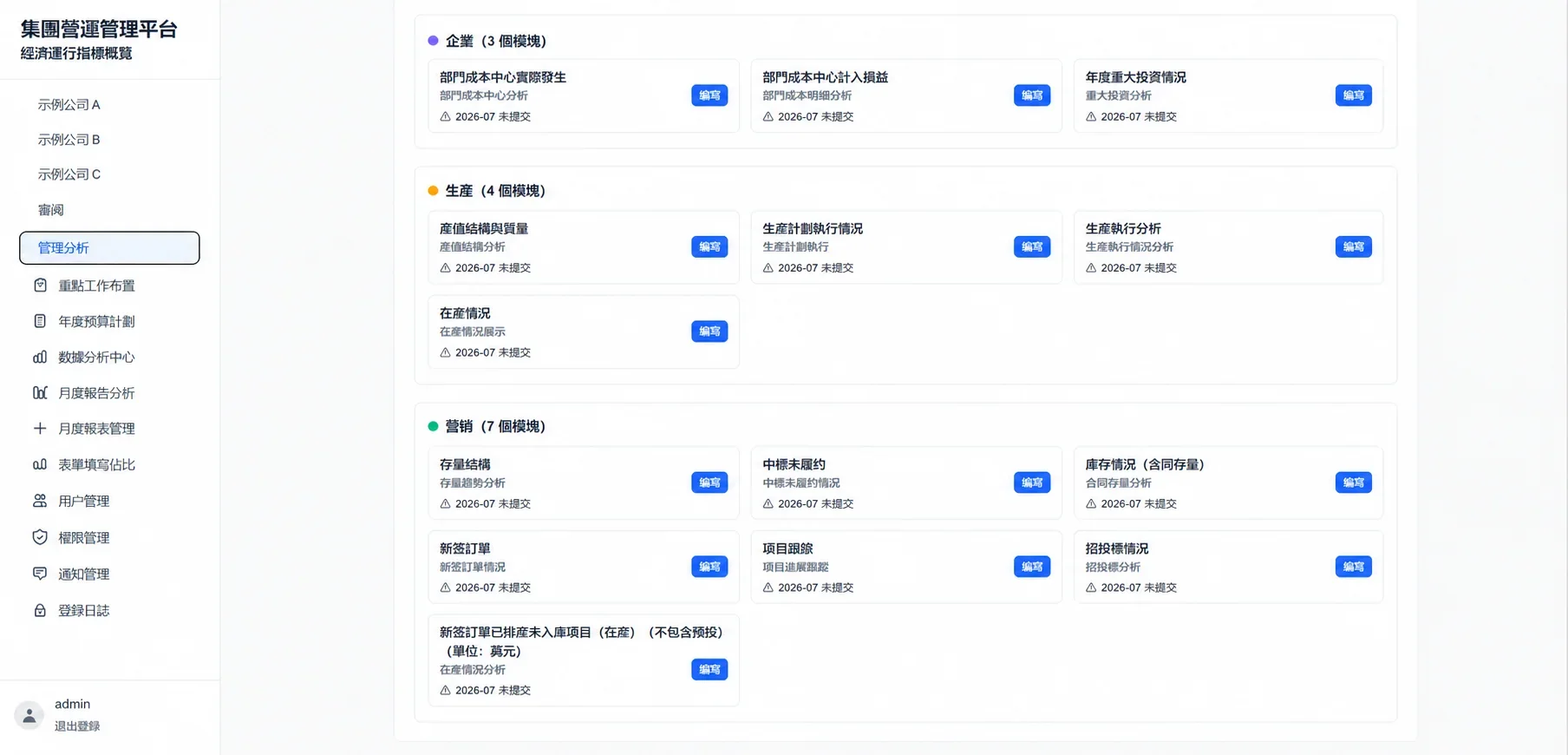Click the lock icon beside 登錄日誌
The width and height of the screenshot is (1568, 755).
point(40,610)
